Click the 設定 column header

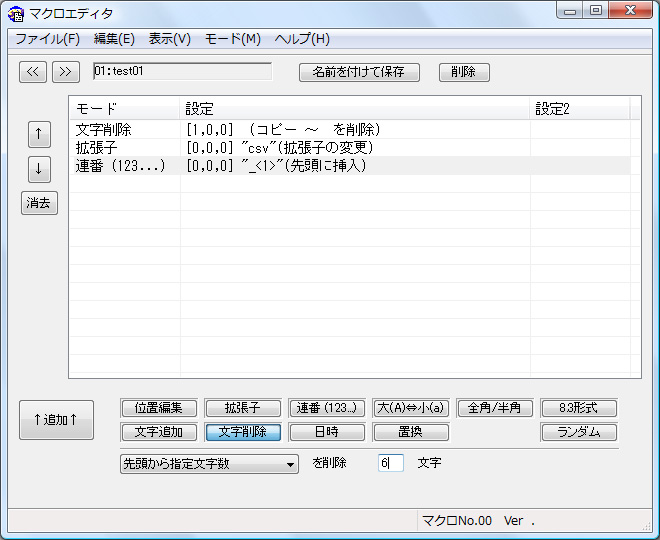[x=354, y=109]
